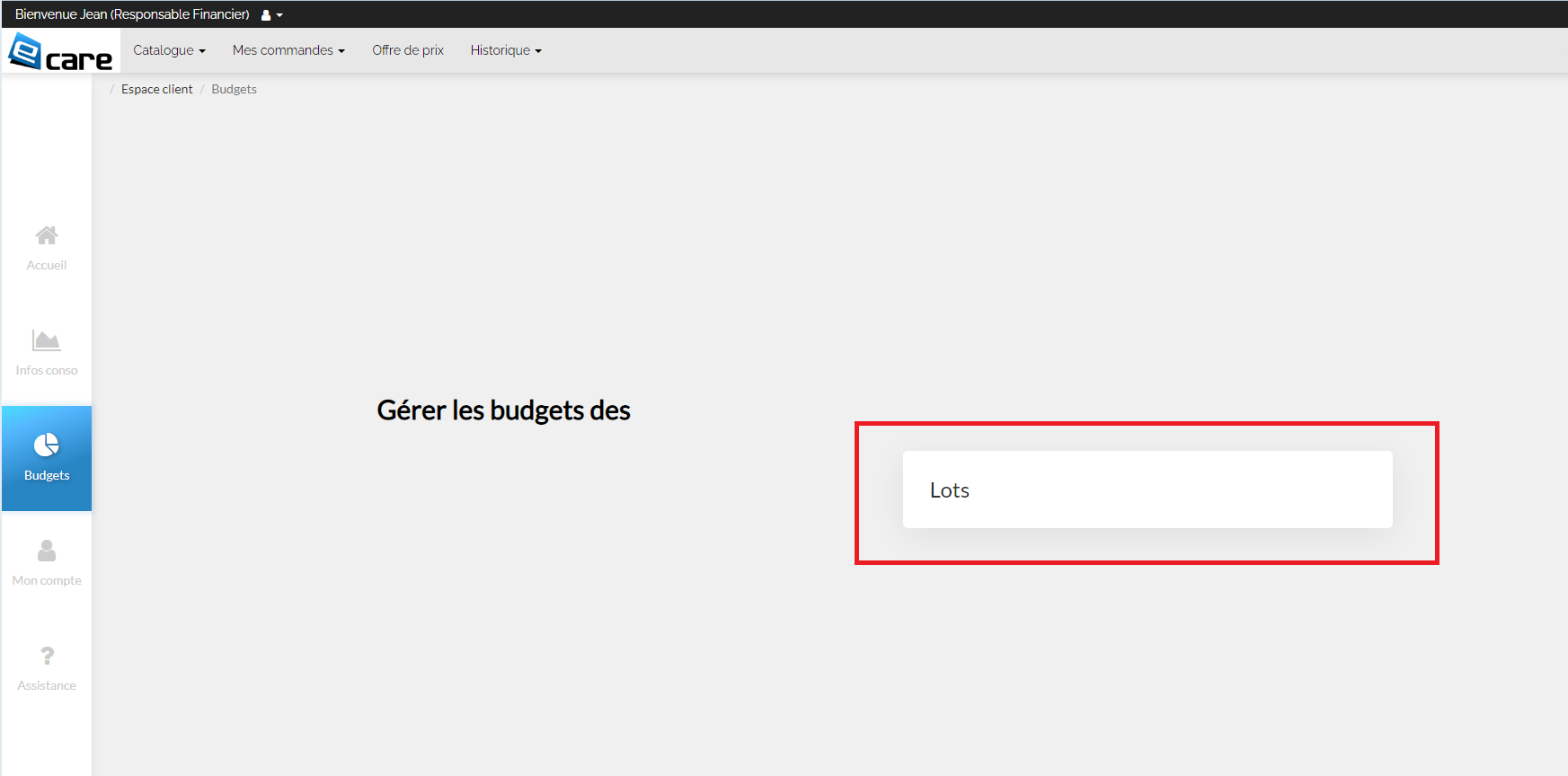Viewport: 1568px width, 776px height.
Task: Click the e-care logo
Action: click(60, 51)
